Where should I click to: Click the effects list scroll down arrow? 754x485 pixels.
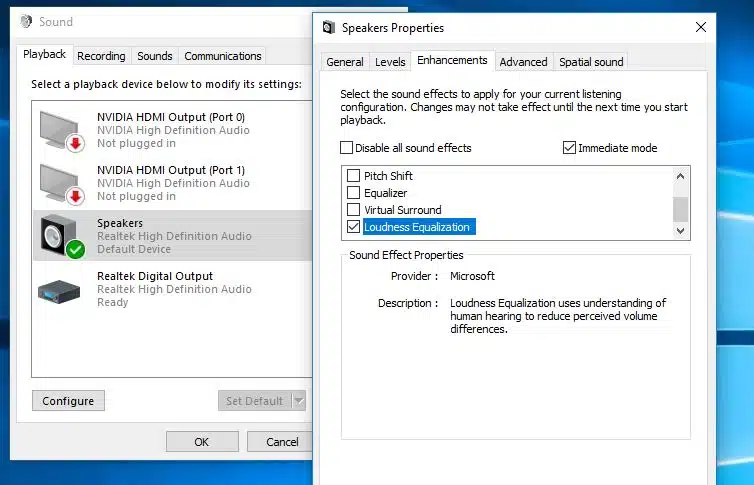680,230
